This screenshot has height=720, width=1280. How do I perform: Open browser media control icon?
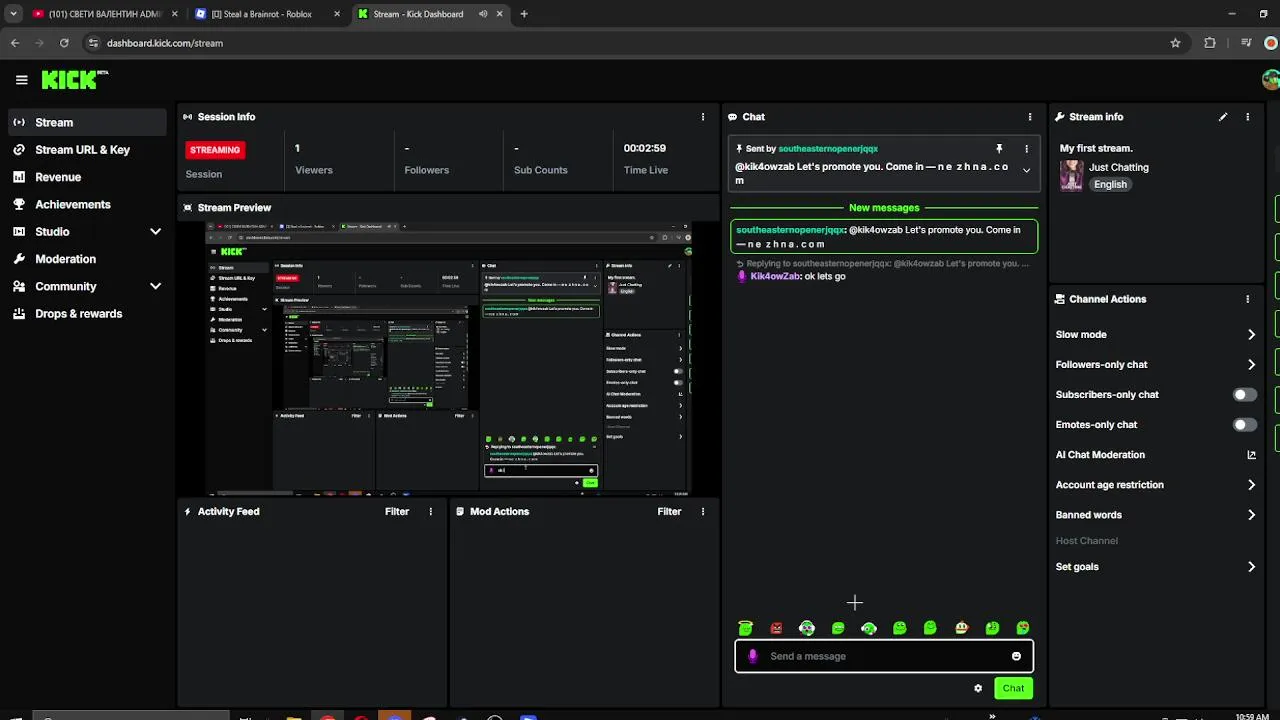(x=1245, y=43)
